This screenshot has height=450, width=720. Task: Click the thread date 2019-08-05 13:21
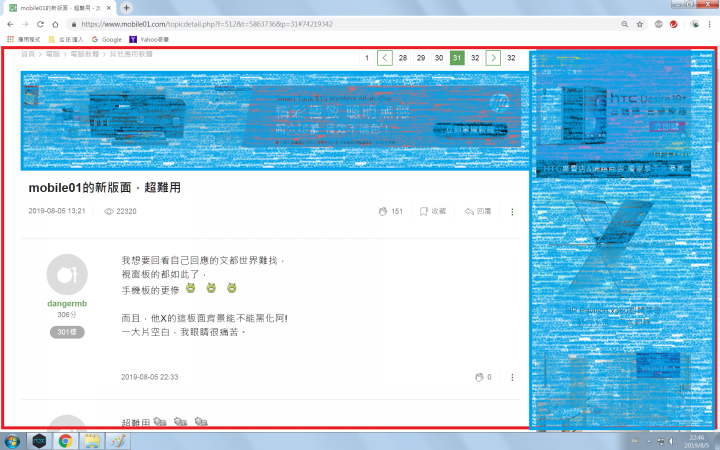57,211
